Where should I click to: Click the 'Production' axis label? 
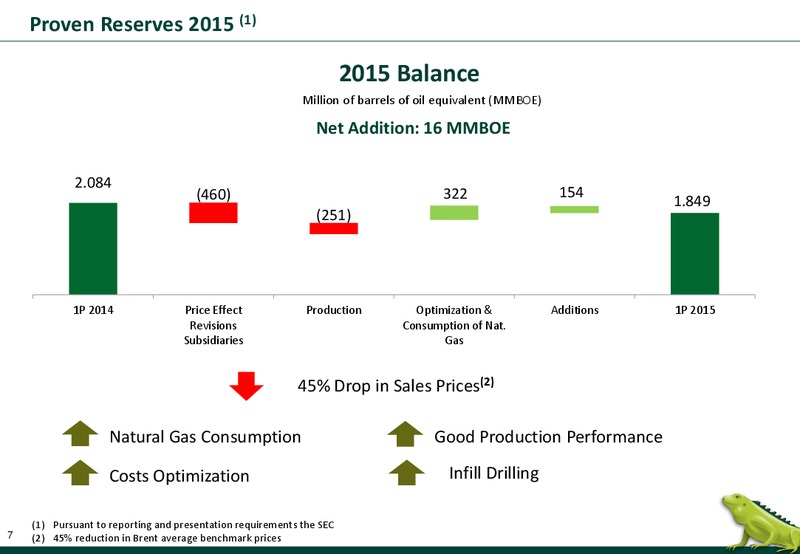[x=334, y=310]
